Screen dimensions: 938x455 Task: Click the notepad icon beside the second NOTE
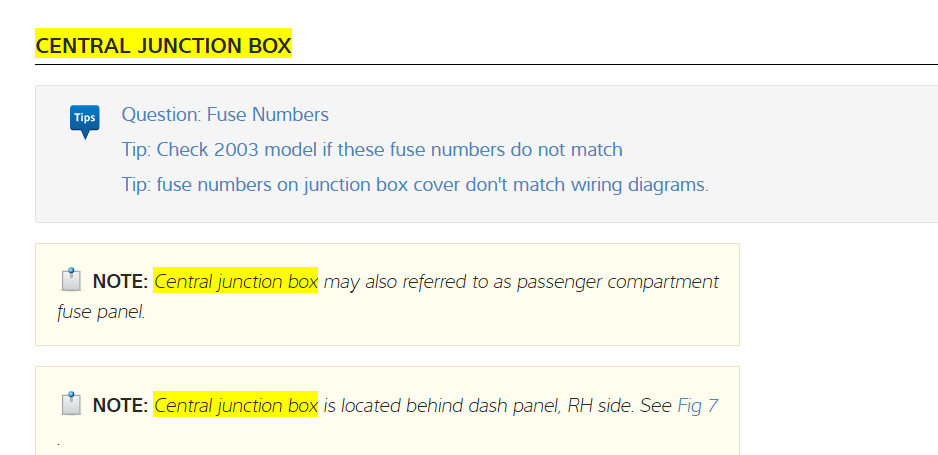point(70,404)
